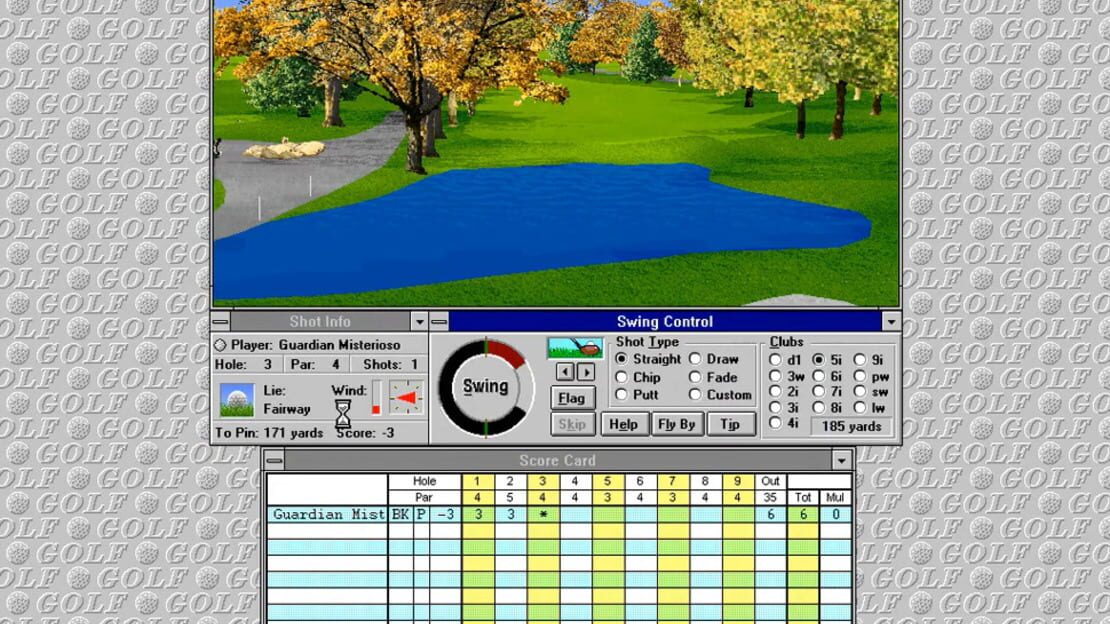Select the Custom shot type
The image size is (1110, 624).
pyautogui.click(x=721, y=395)
